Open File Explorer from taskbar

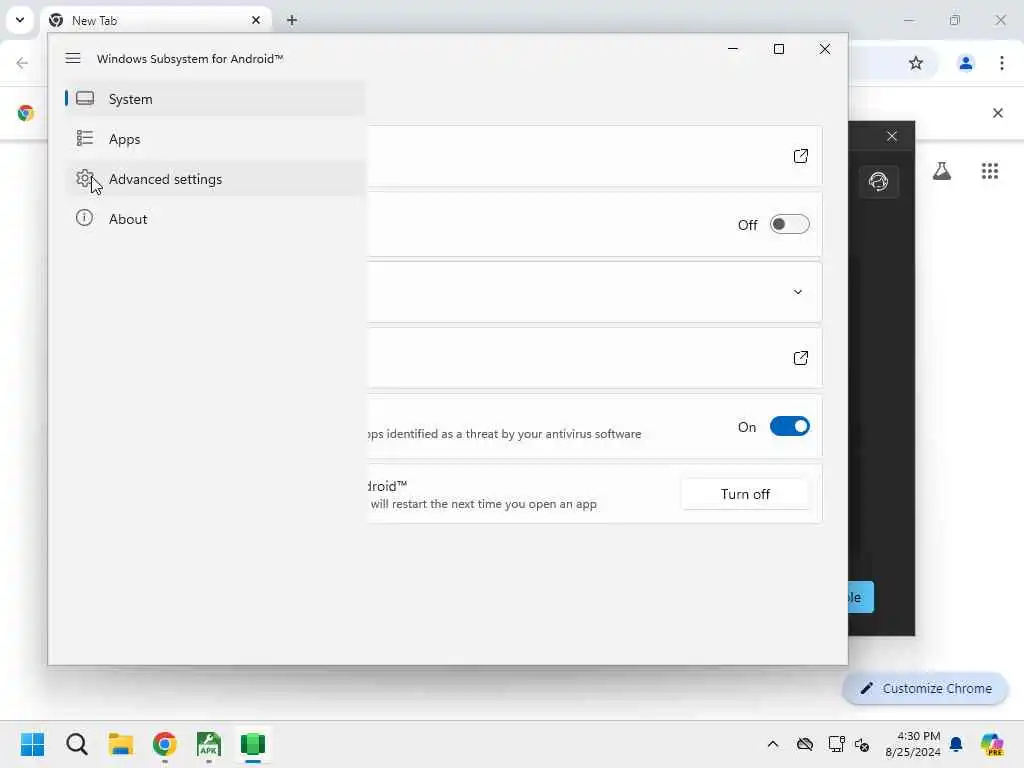(121, 744)
